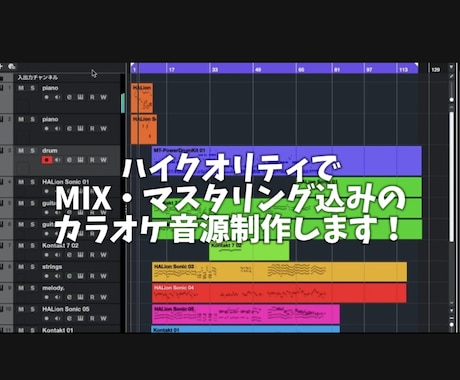Select the HALion Sonic 01 track name
The image size is (460, 380).
click(66, 182)
